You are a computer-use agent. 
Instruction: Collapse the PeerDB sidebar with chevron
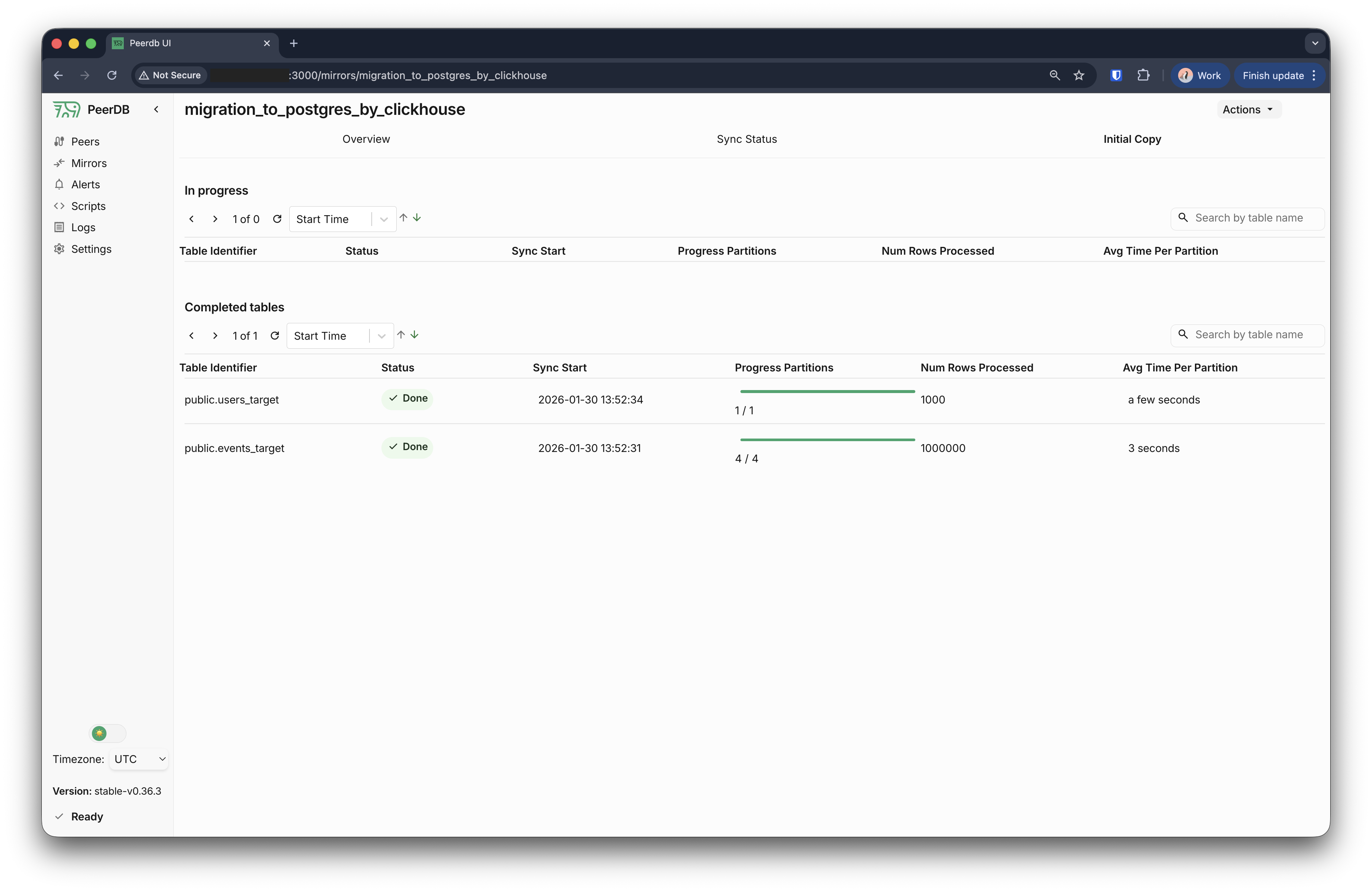[x=156, y=110]
